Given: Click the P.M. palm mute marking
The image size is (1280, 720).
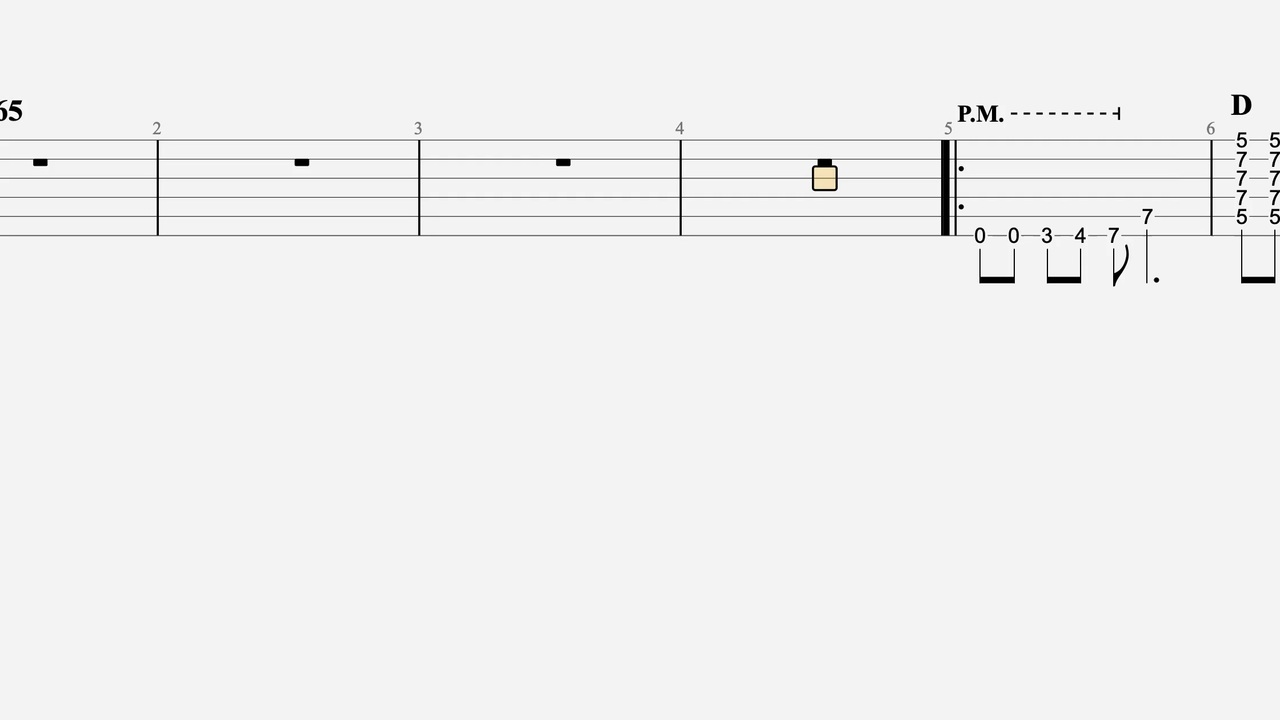Looking at the screenshot, I should [980, 114].
